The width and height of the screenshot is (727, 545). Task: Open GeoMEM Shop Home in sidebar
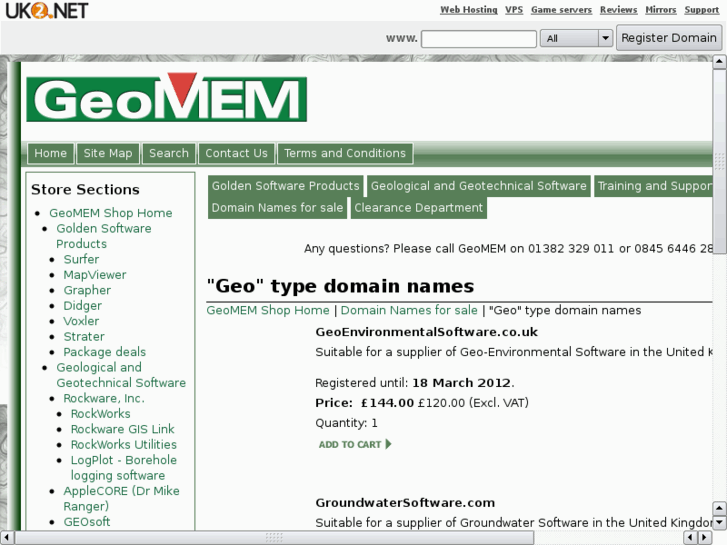pos(111,213)
